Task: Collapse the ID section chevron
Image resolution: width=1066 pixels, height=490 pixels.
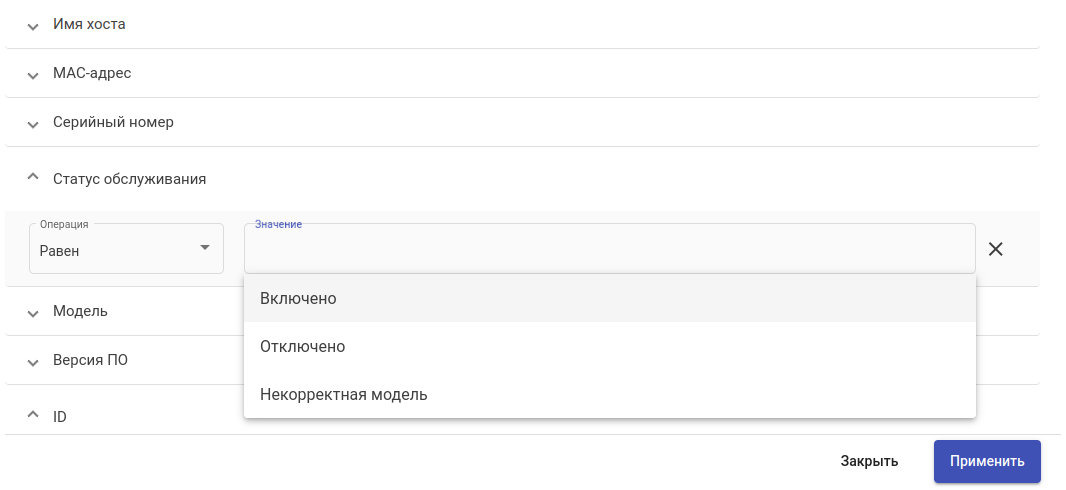Action: 33,414
